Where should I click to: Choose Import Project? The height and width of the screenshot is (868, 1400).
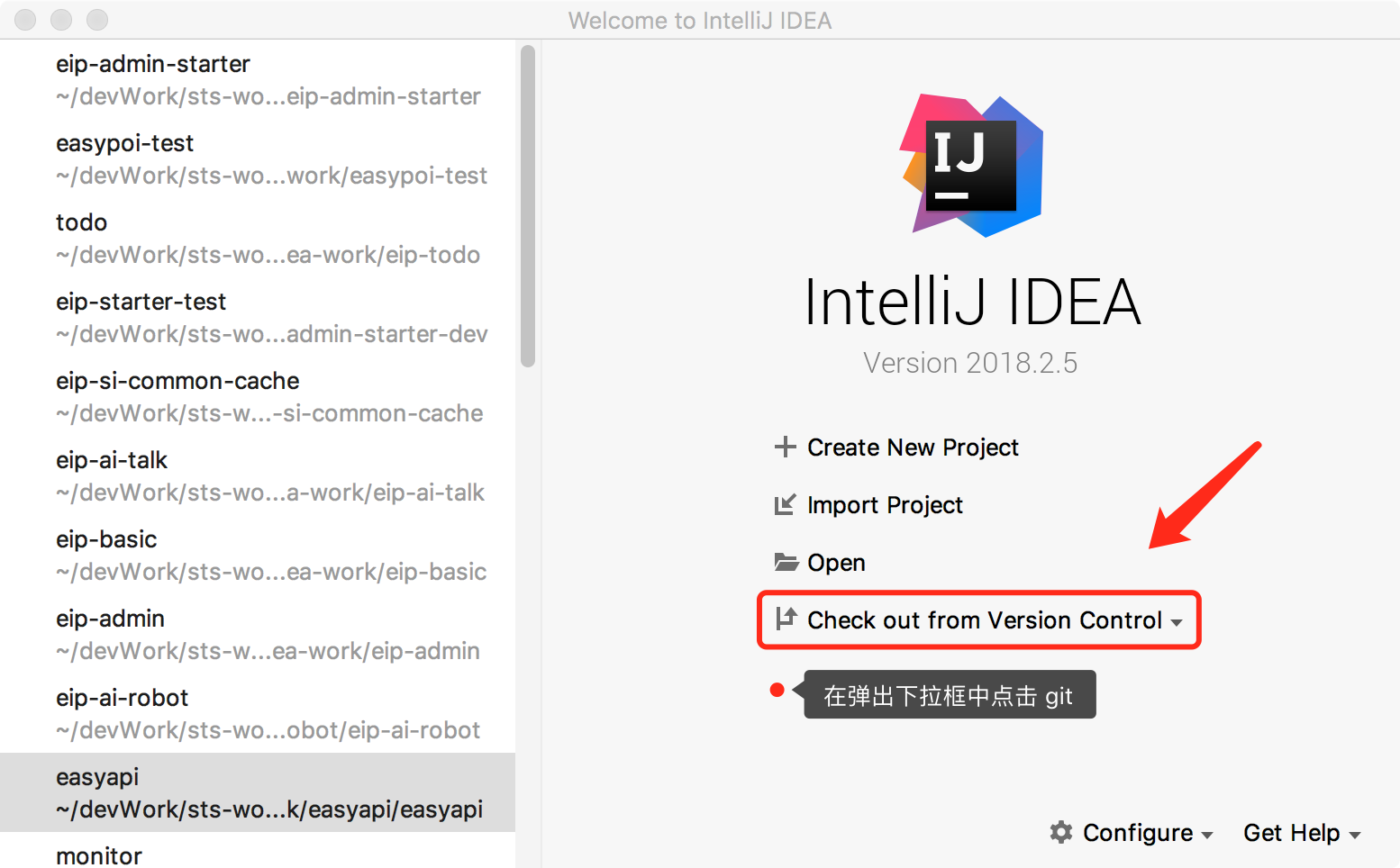pos(885,505)
